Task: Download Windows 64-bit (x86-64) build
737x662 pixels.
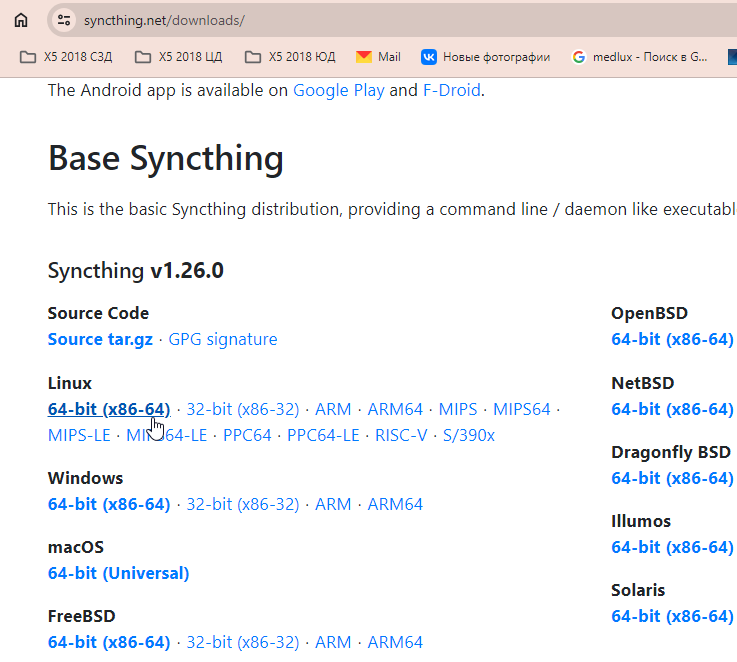Action: (109, 504)
